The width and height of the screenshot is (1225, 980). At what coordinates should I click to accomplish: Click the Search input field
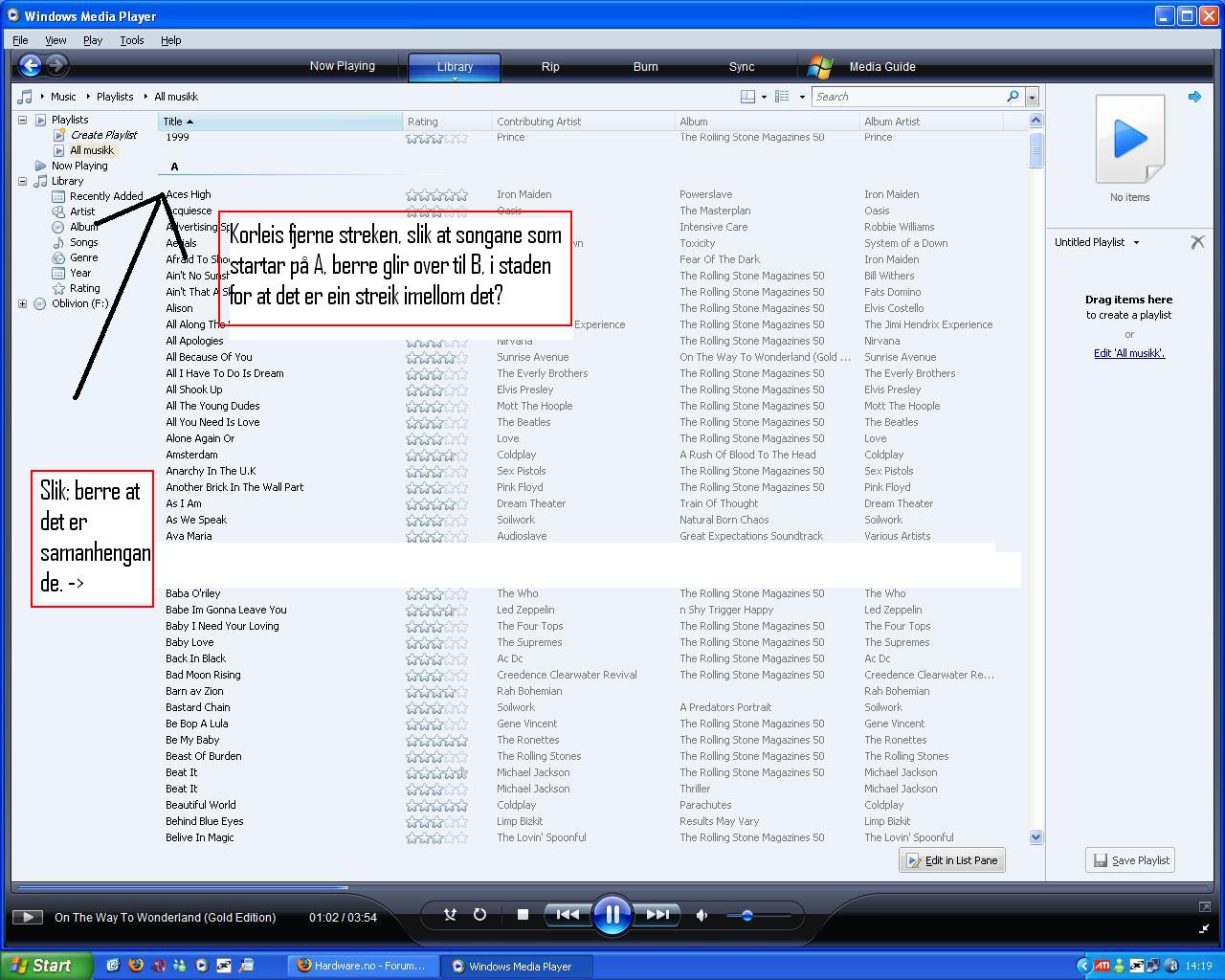pyautogui.click(x=907, y=97)
